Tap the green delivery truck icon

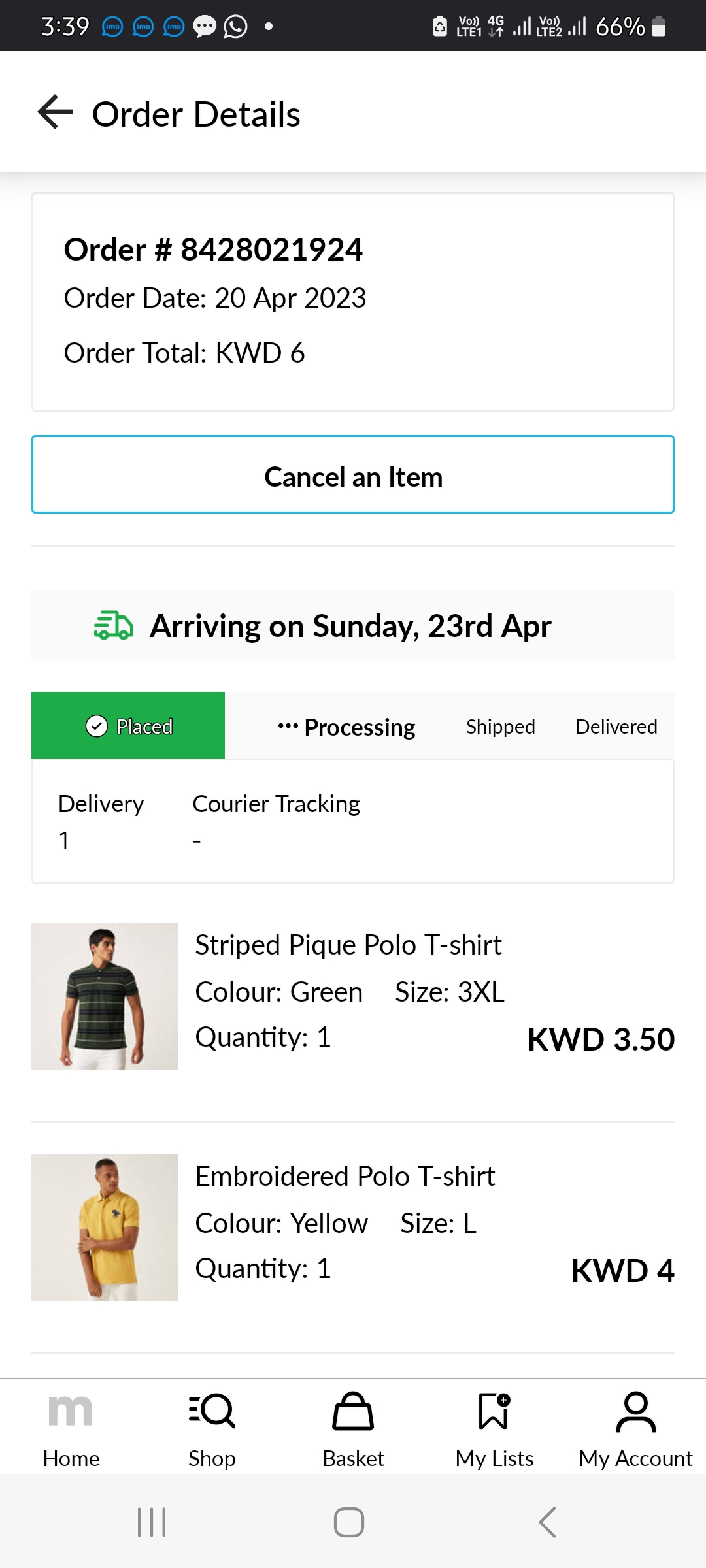click(114, 626)
